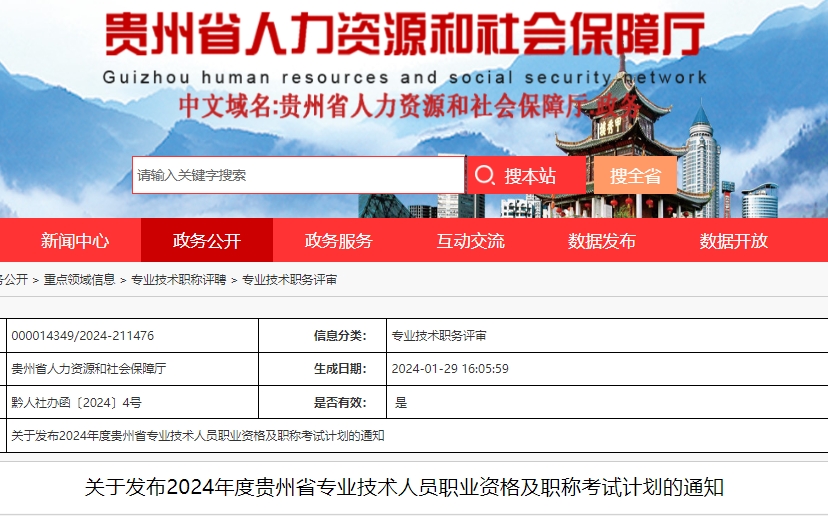Navigate to 专业技术职称评聘 in the breadcrumb
The image size is (828, 516).
179,280
